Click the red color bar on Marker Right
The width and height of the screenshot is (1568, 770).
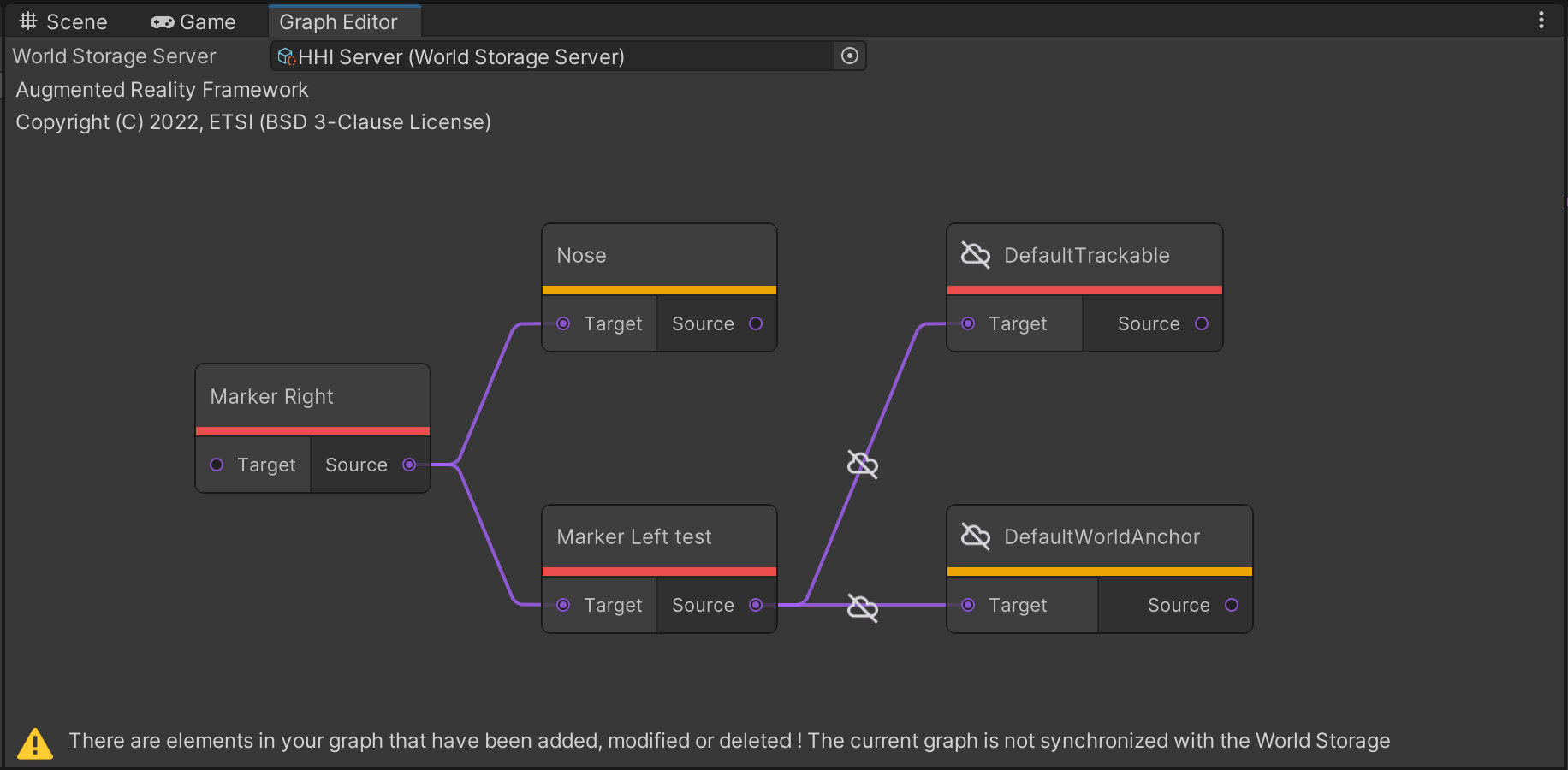(312, 431)
